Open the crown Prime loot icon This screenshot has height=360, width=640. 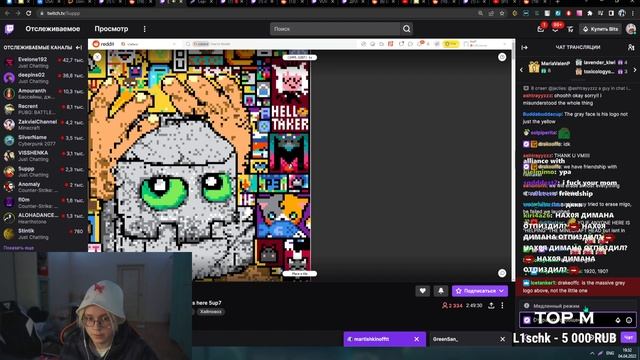(x=570, y=29)
